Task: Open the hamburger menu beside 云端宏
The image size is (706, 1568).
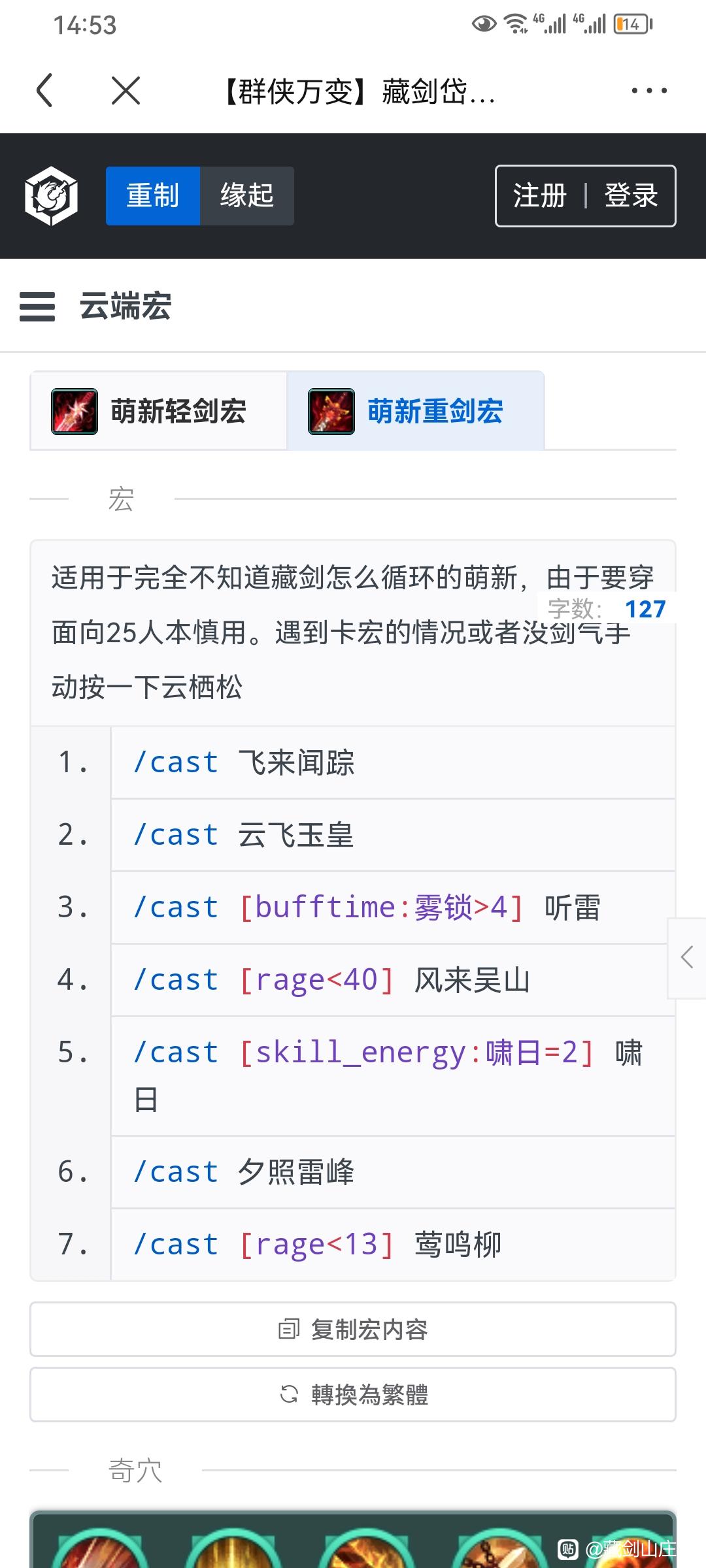Action: [x=37, y=306]
